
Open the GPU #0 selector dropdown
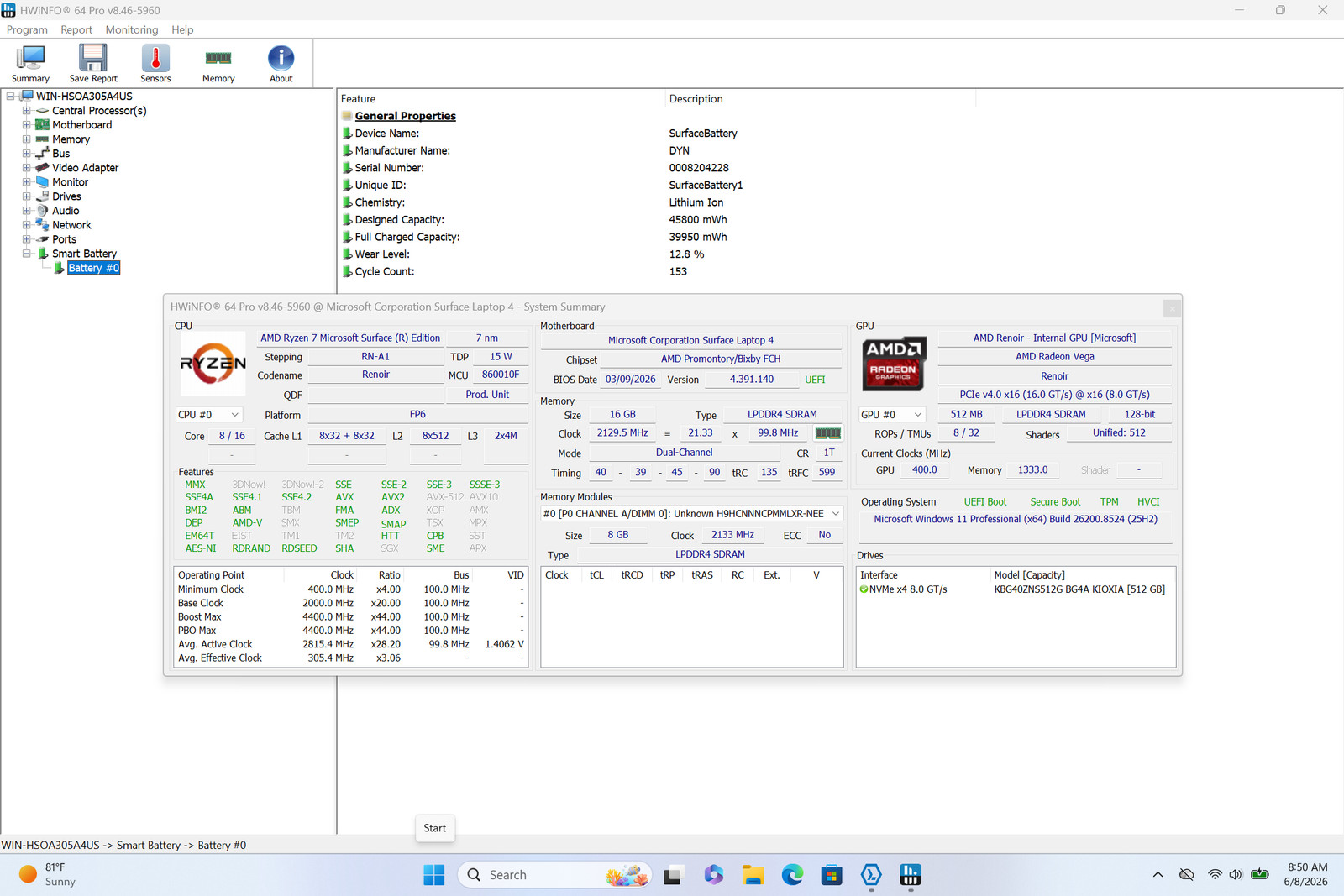(x=892, y=415)
